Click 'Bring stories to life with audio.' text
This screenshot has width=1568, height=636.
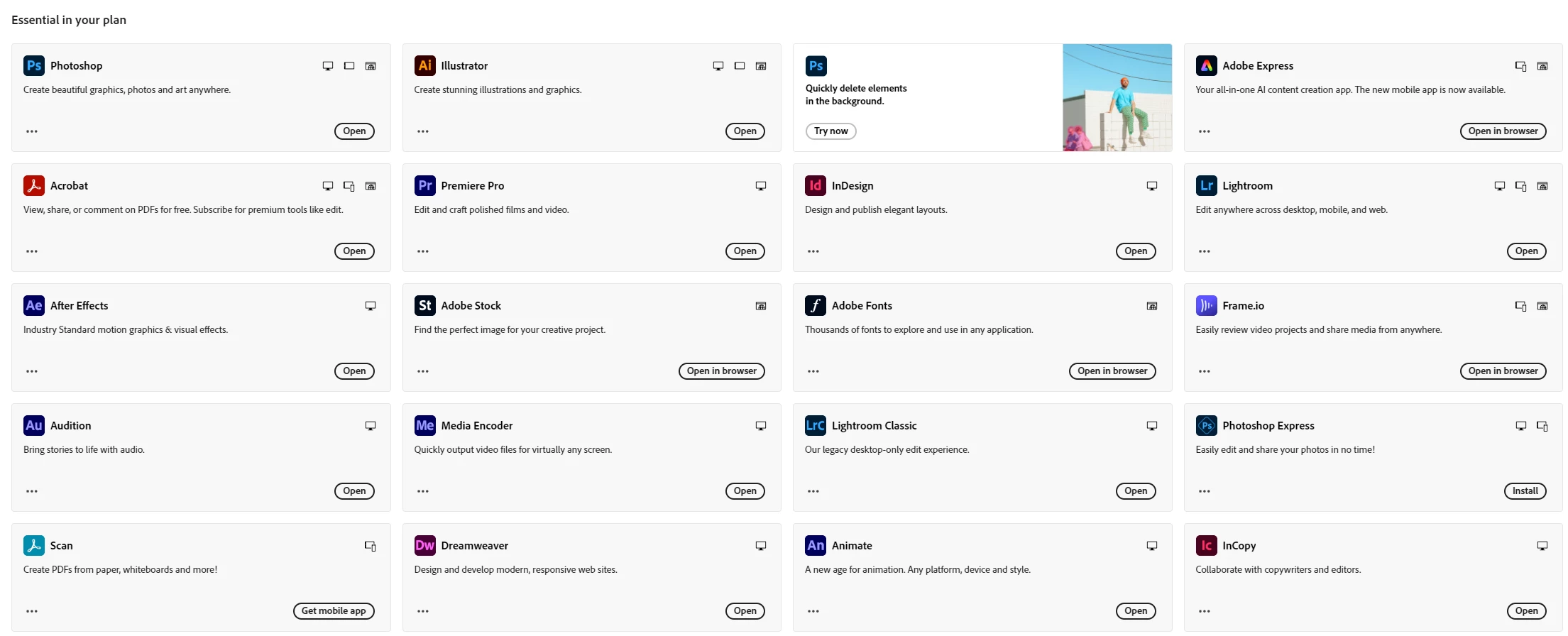(x=84, y=450)
